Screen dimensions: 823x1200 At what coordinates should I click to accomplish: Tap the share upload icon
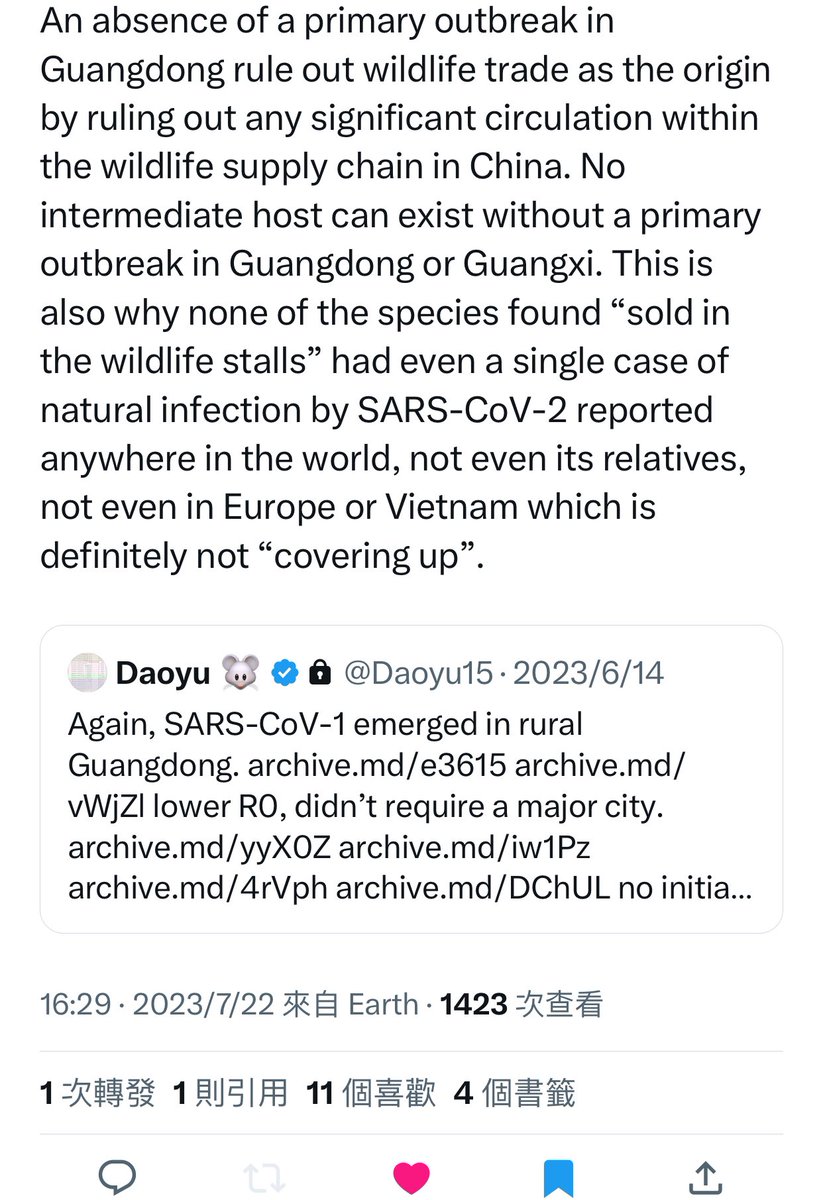coord(705,1176)
